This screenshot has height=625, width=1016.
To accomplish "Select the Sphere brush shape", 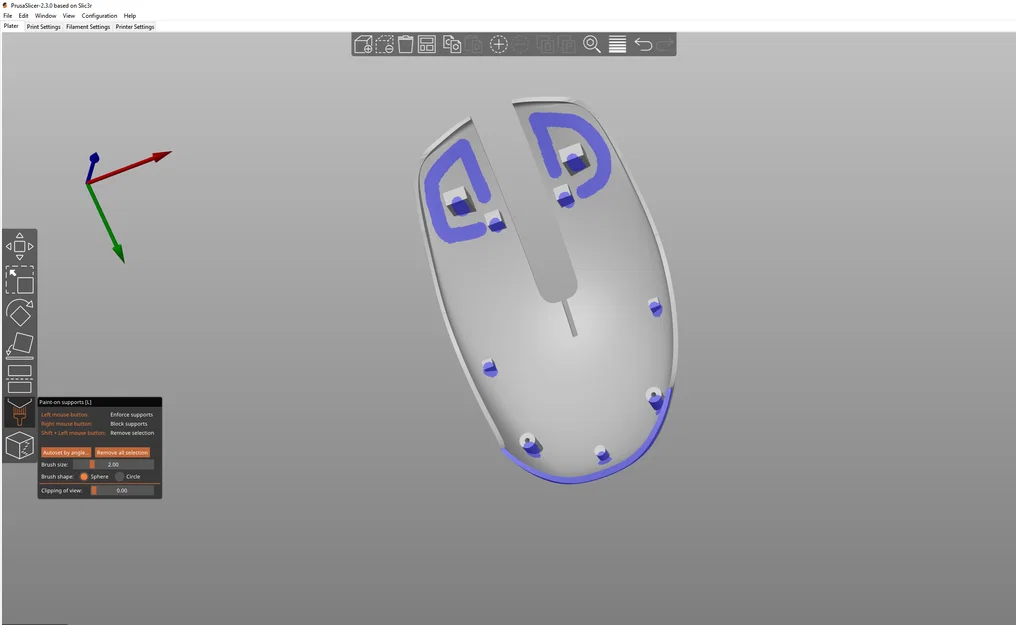I will (85, 476).
